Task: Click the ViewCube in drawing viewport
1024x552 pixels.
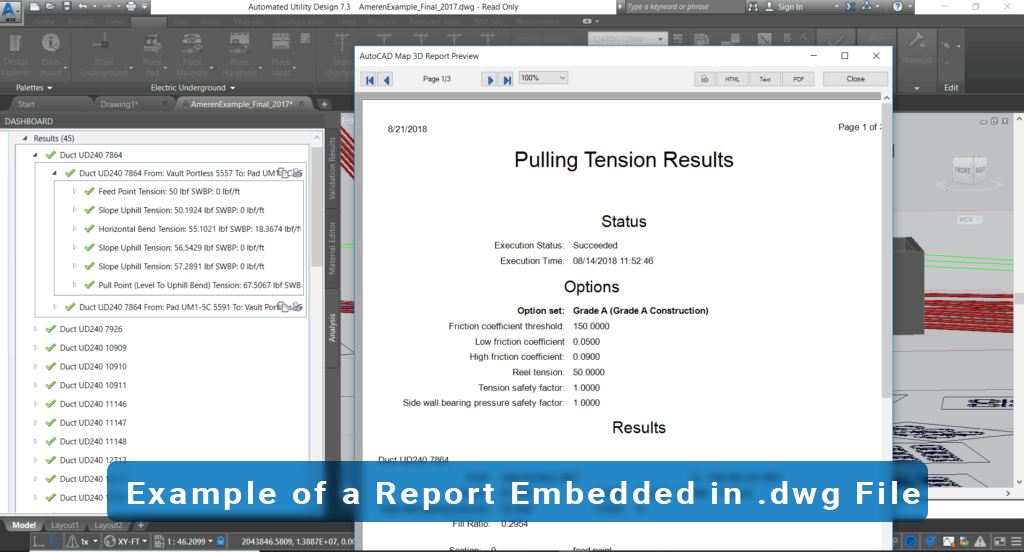Action: click(x=970, y=171)
